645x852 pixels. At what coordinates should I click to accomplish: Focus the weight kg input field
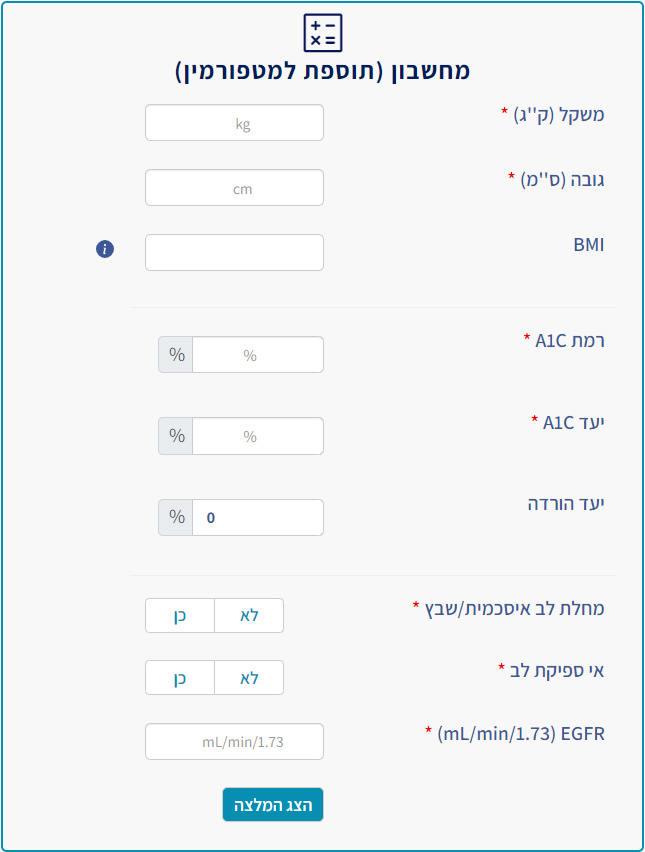point(234,123)
